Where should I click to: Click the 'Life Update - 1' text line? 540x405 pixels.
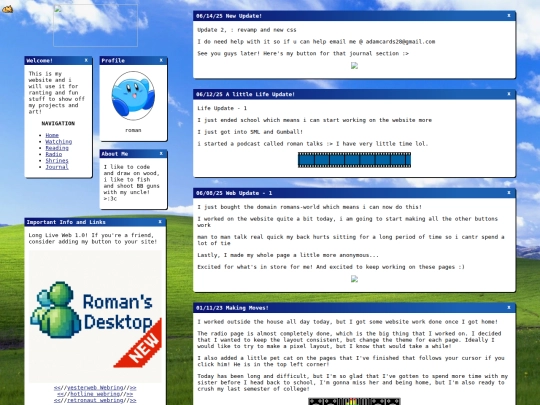point(222,108)
